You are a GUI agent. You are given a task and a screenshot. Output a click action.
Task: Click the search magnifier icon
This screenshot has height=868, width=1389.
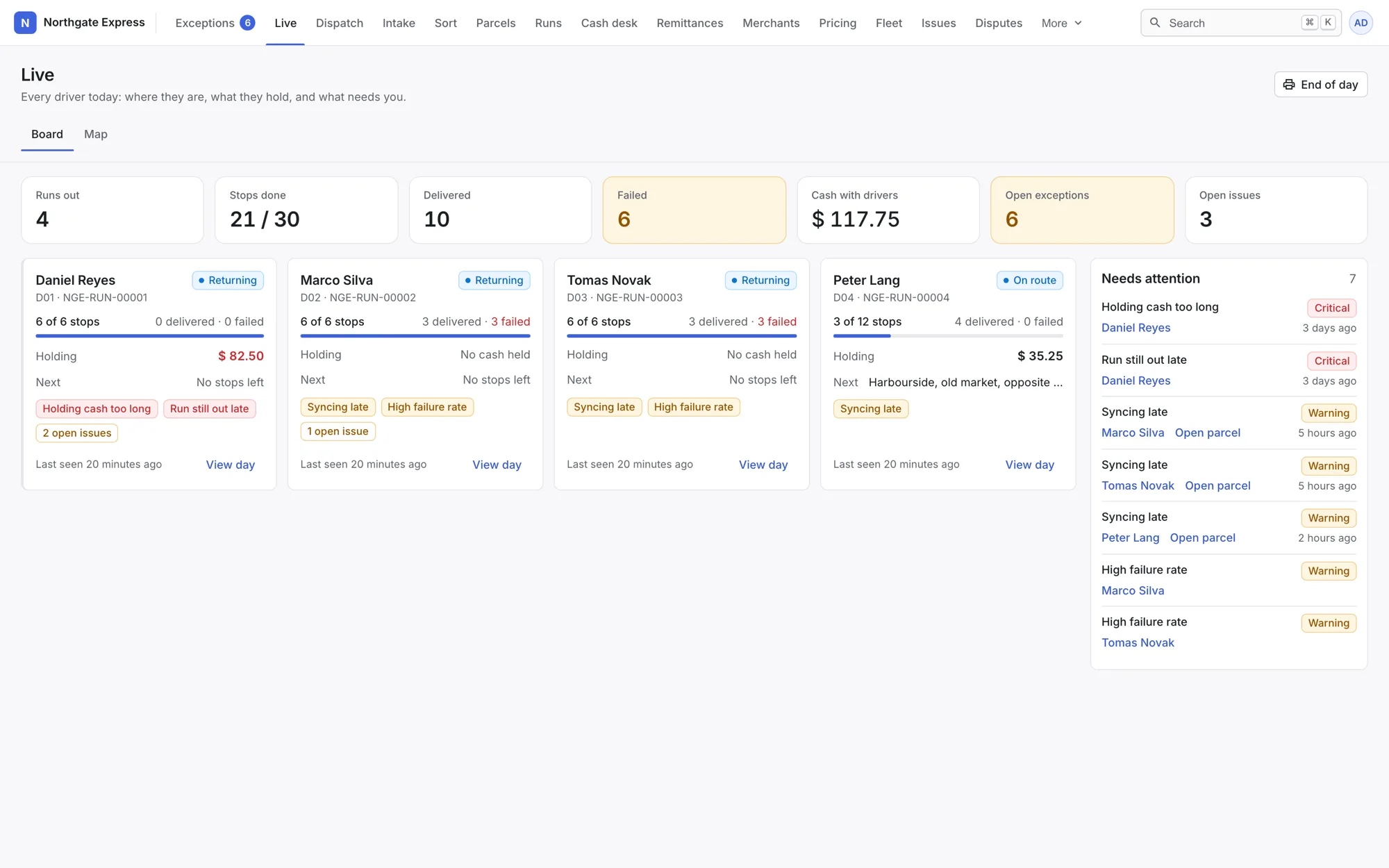(x=1155, y=23)
